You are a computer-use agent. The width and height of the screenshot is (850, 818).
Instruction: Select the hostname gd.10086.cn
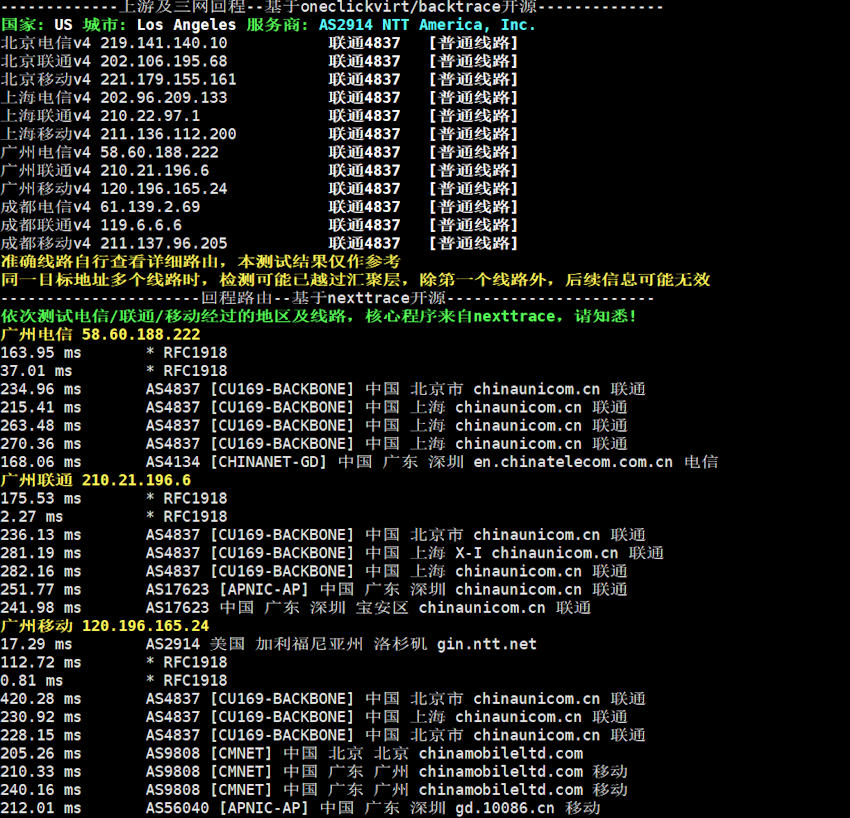point(505,808)
